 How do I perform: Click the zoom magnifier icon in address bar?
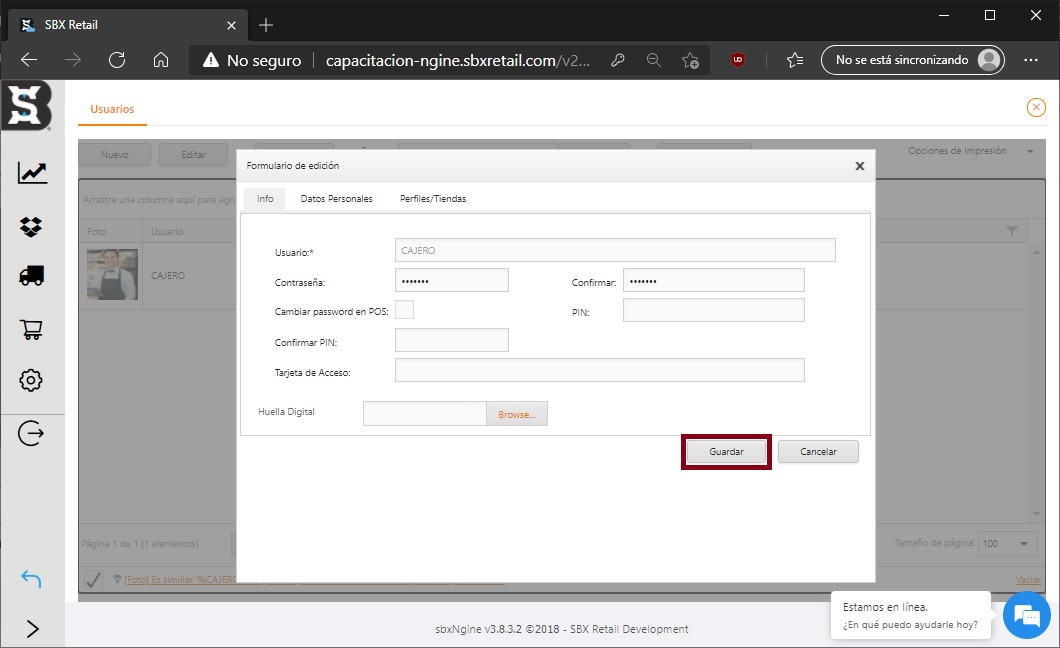[x=654, y=60]
